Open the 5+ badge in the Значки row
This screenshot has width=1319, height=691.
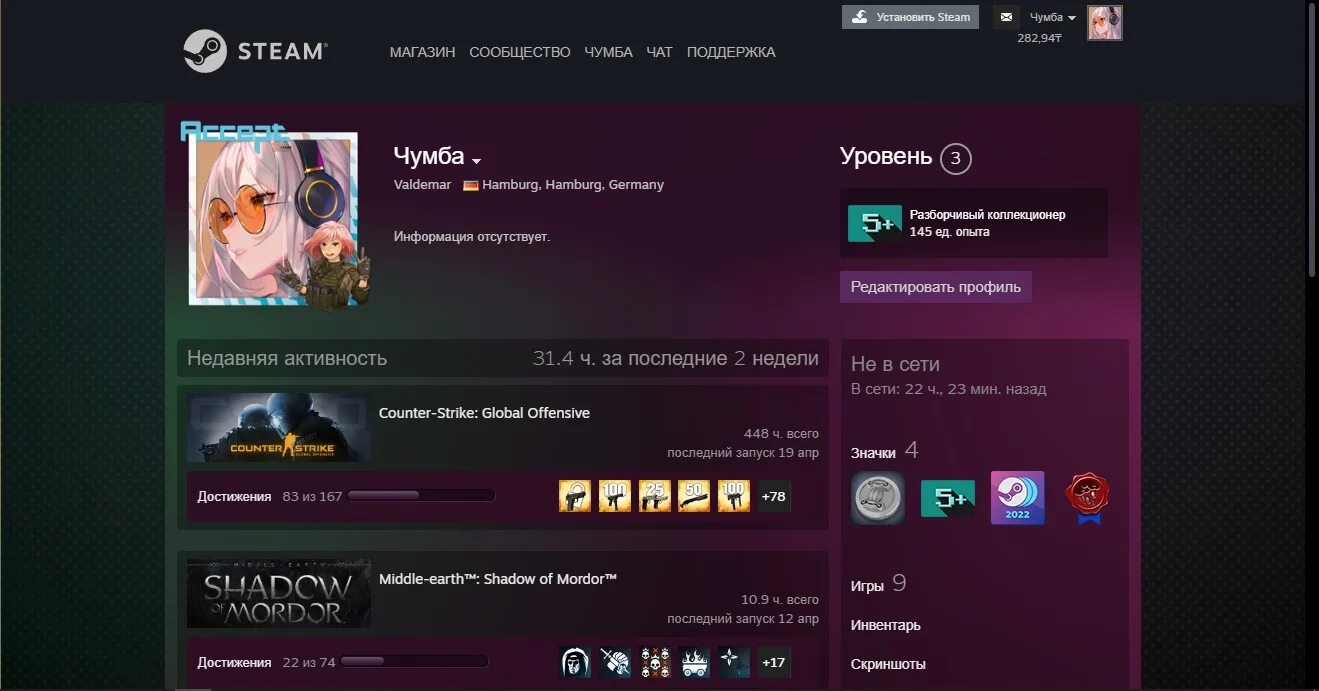pyautogui.click(x=948, y=498)
